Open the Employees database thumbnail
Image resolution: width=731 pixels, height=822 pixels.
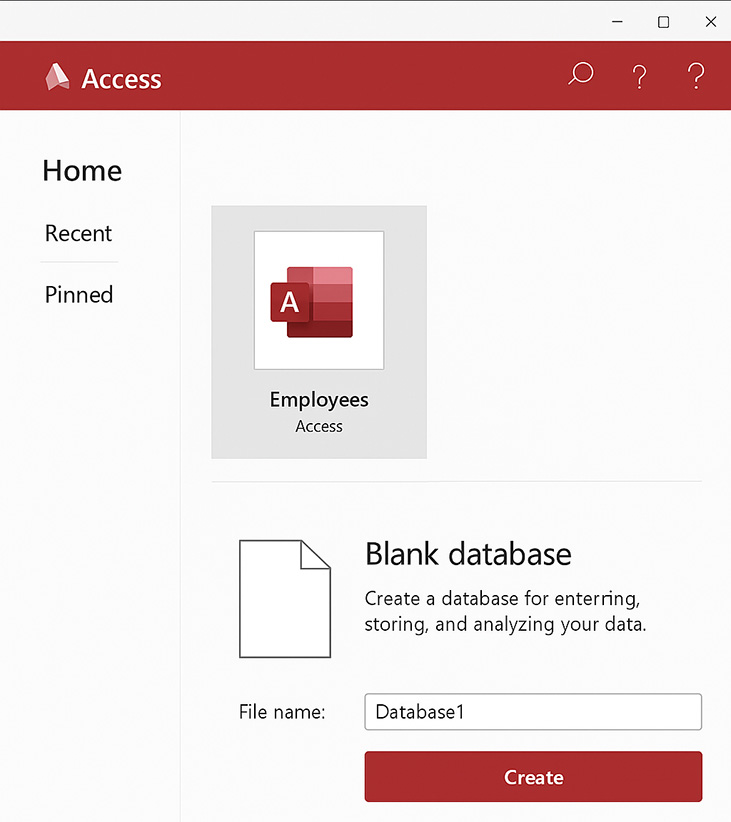(319, 300)
